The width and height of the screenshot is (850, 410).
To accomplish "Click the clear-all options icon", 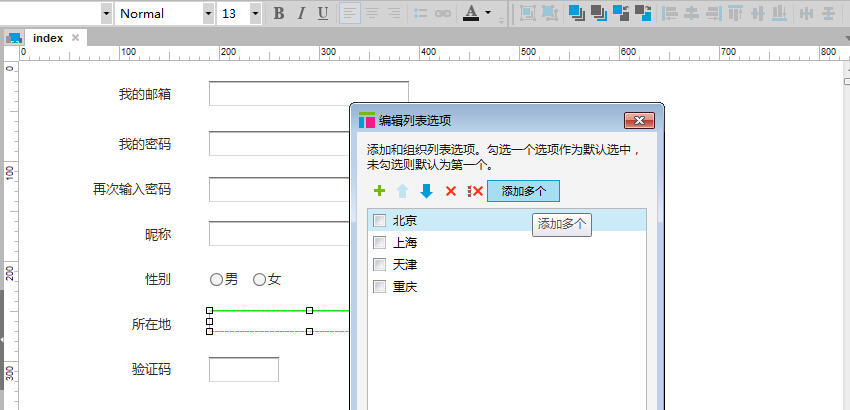I will (x=475, y=191).
